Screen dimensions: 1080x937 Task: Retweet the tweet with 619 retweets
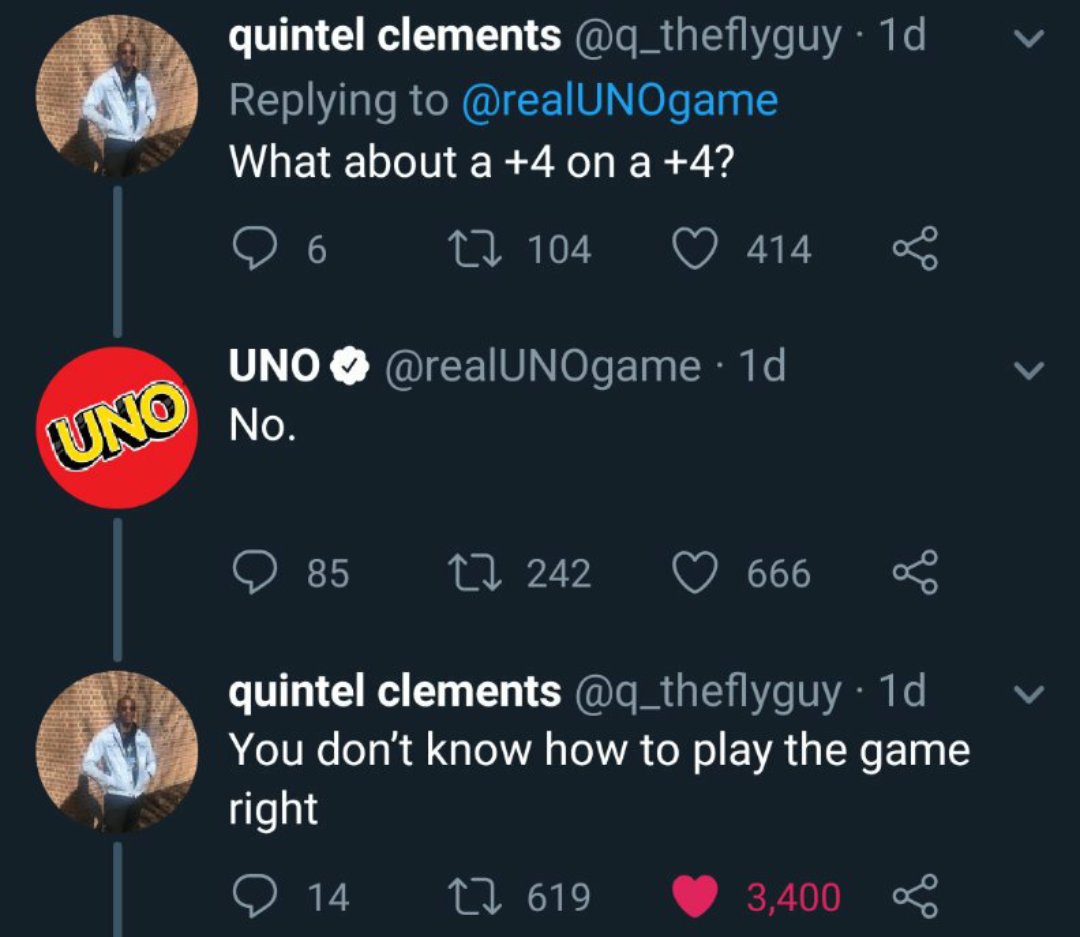[475, 897]
